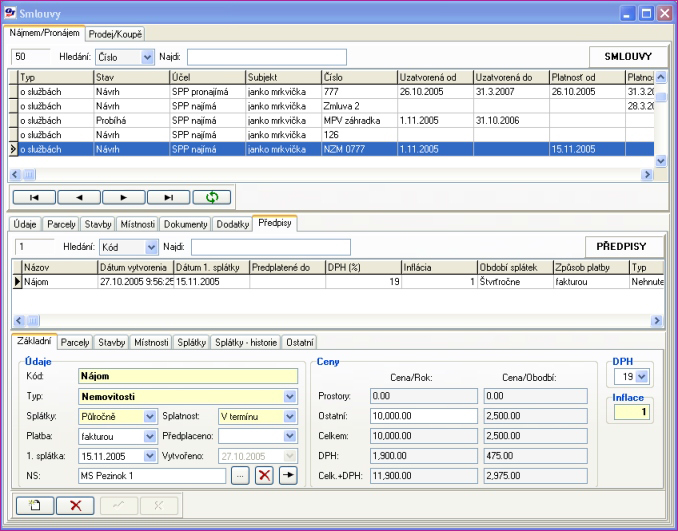678x531 pixels.
Task: Select the MPV záhradka contract row
Action: 331,121
